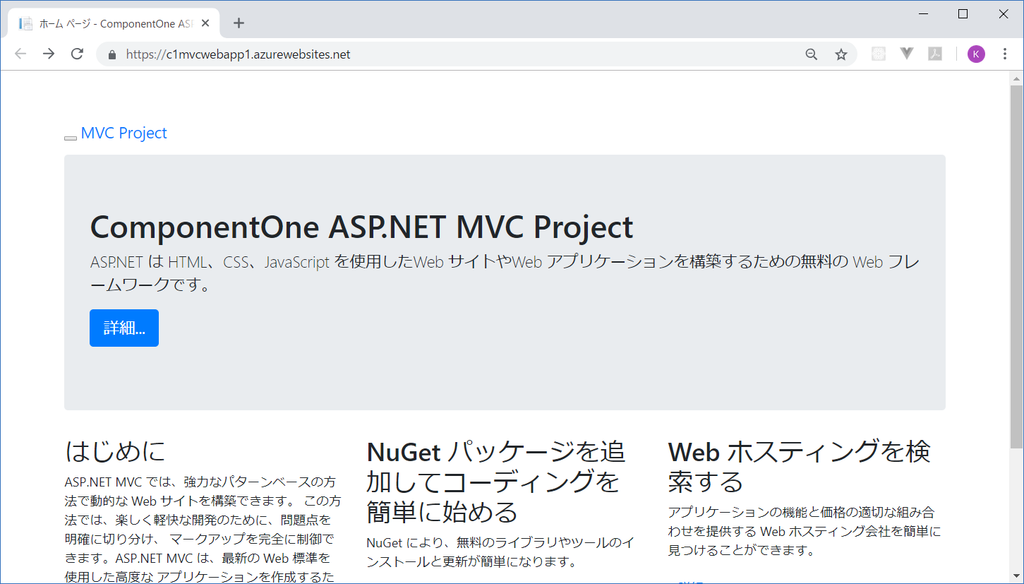Click the padlock site security icon
This screenshot has width=1024, height=584.
pos(112,55)
